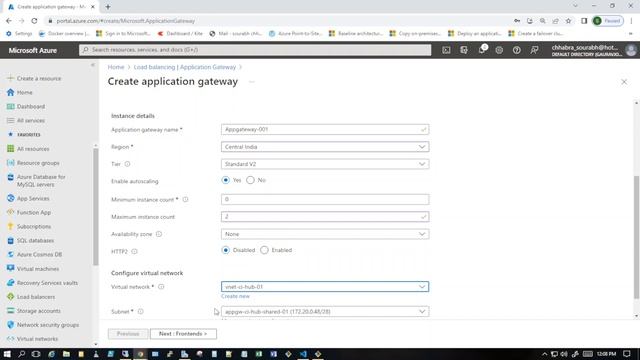The height and width of the screenshot is (360, 640).
Task: Open the Subnet dropdown
Action: [325, 311]
